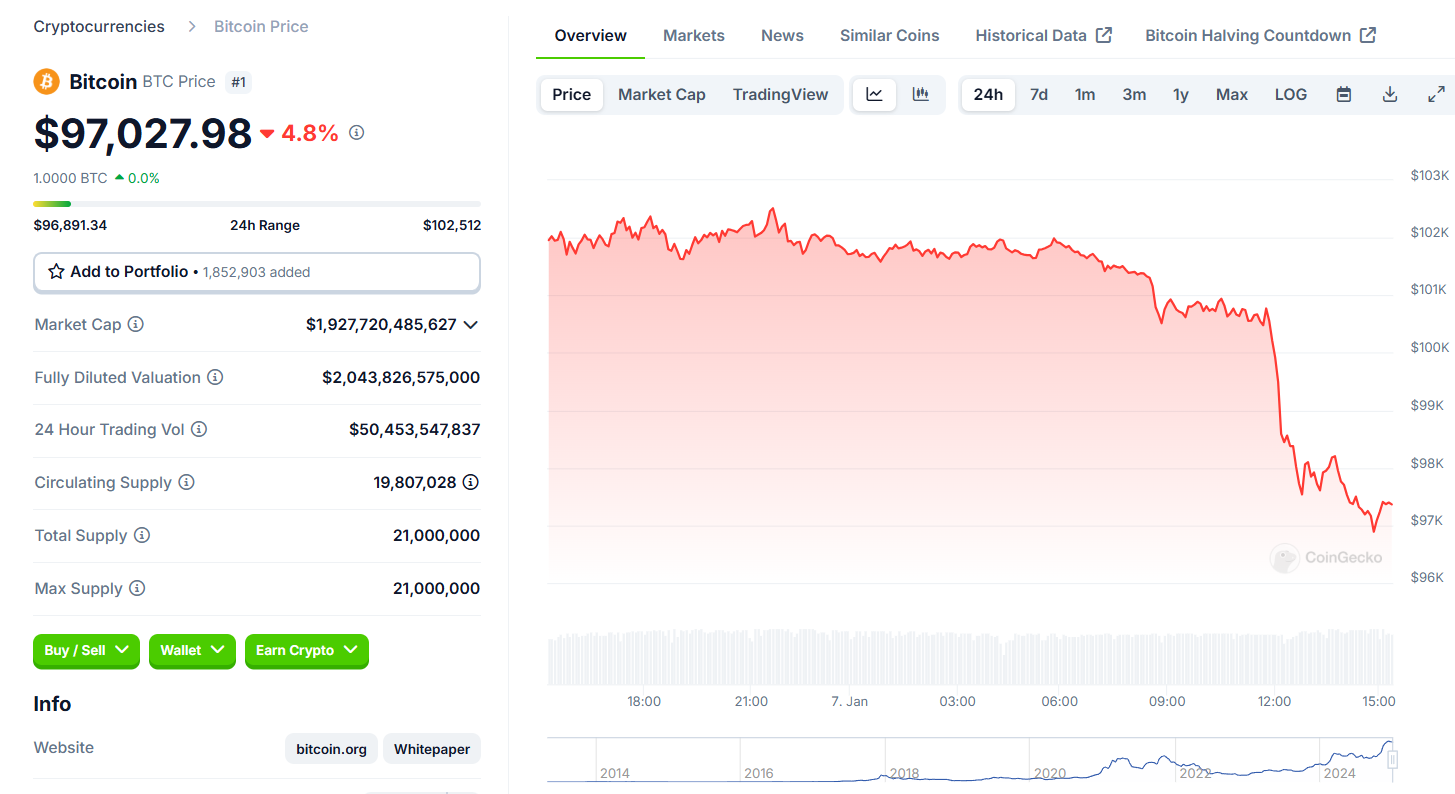The height and width of the screenshot is (794, 1455).
Task: Switch to the News tab
Action: tap(782, 36)
